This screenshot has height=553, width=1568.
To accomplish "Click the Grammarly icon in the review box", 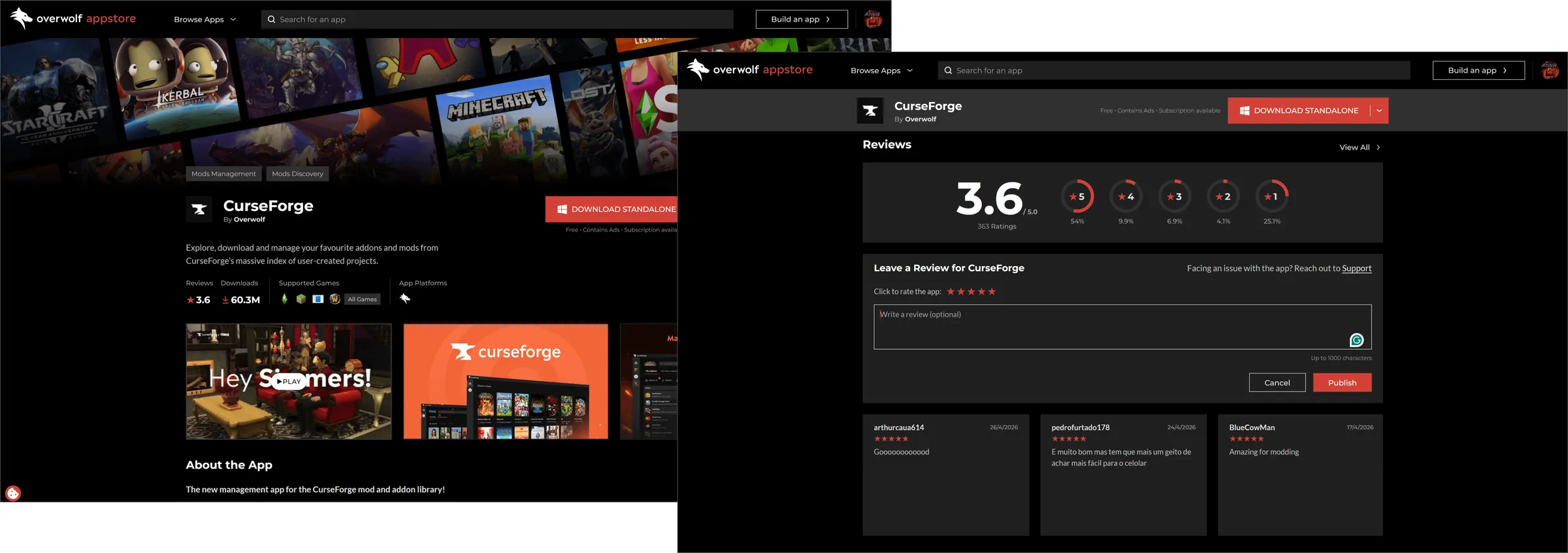I will point(1357,340).
